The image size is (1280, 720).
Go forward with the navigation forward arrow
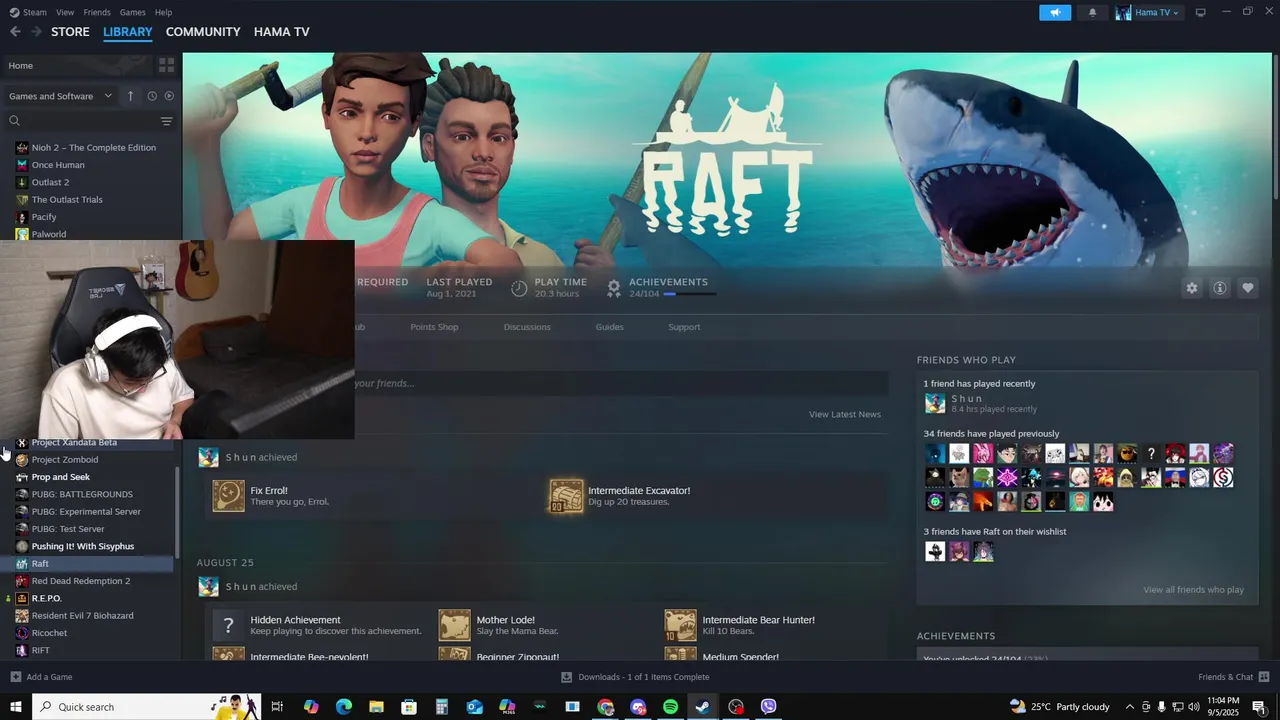(x=36, y=32)
